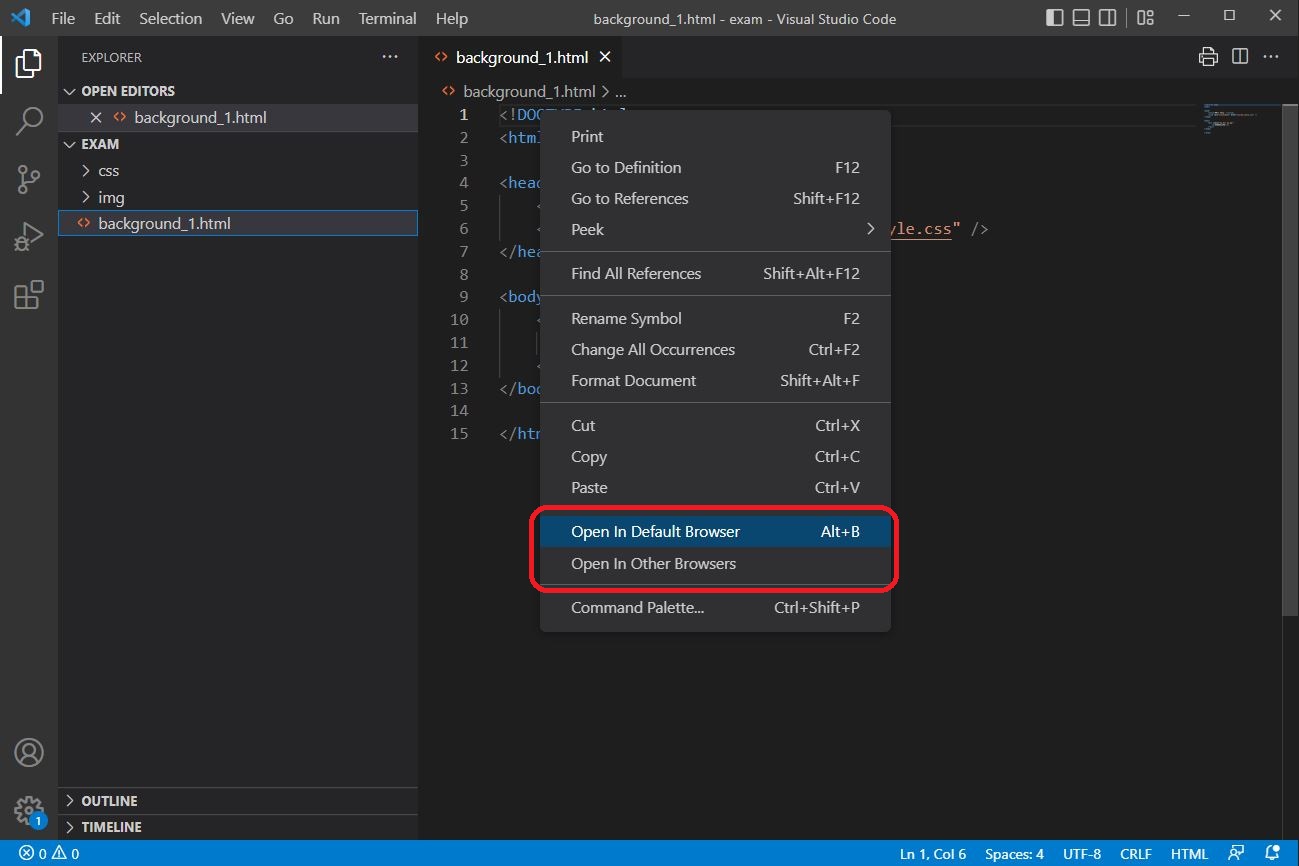
Task: Expand the css folder
Action: [x=238, y=171]
